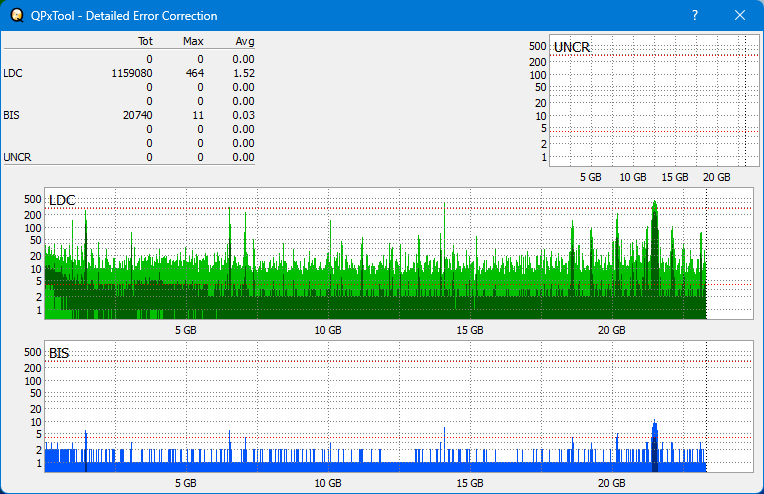This screenshot has height=494, width=764.
Task: Click the UNCR average value 0.00
Action: coord(243,157)
